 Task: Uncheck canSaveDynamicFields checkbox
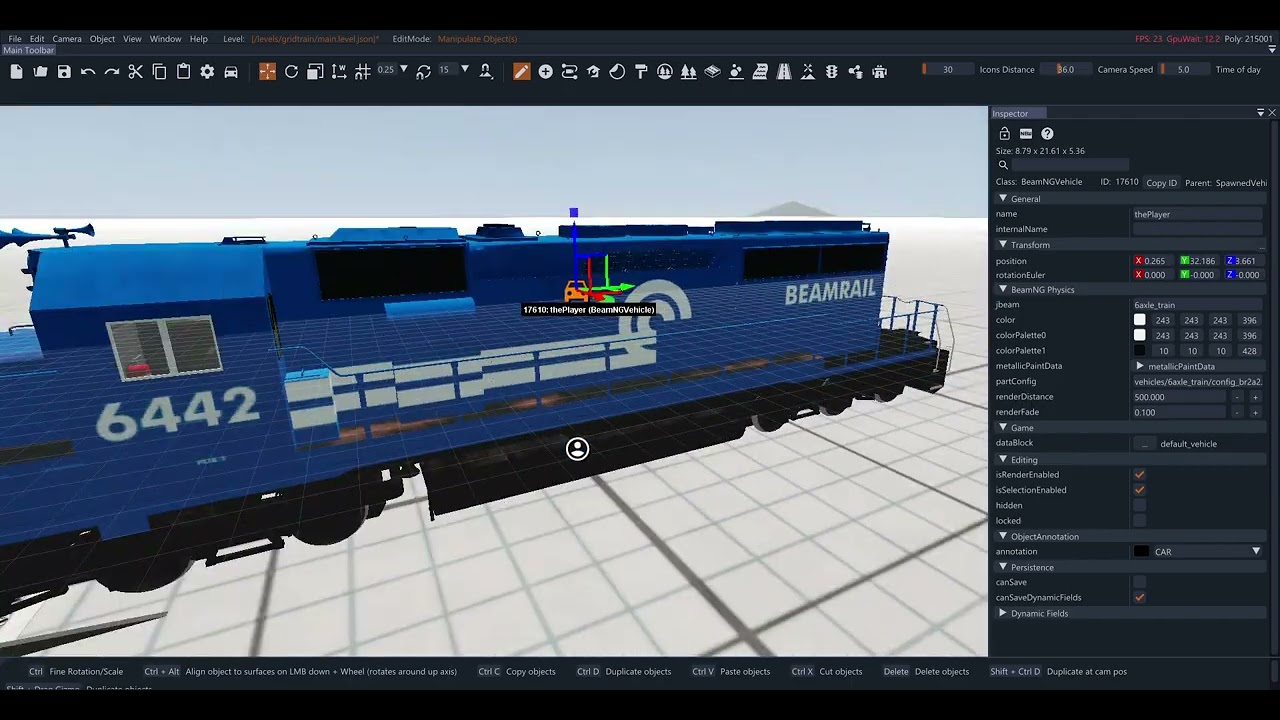[1139, 597]
